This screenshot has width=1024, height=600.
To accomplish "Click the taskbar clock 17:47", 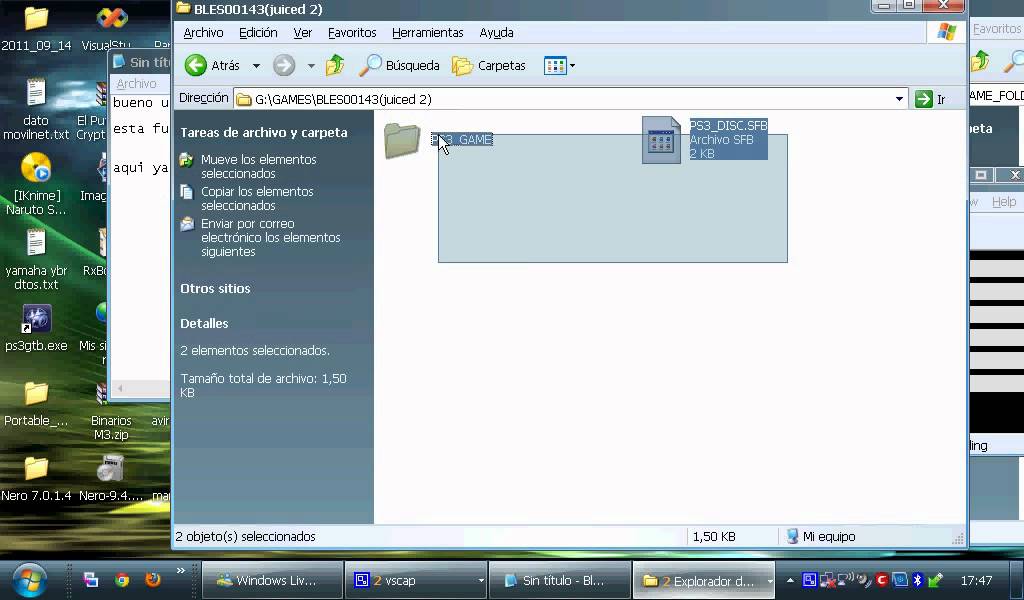I will 976,580.
